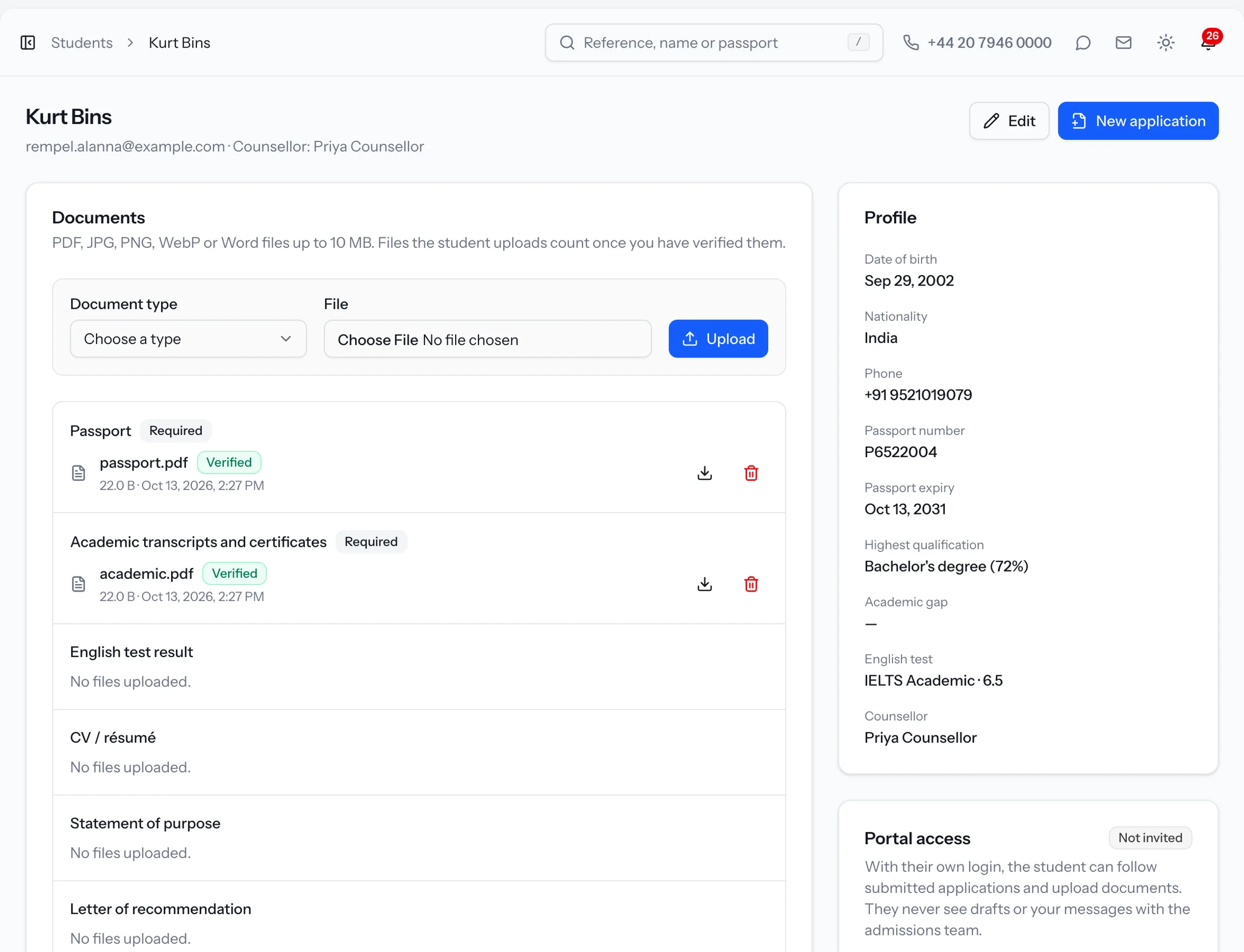This screenshot has width=1244, height=952.
Task: Open notifications bell with 26 badge
Action: click(1208, 41)
